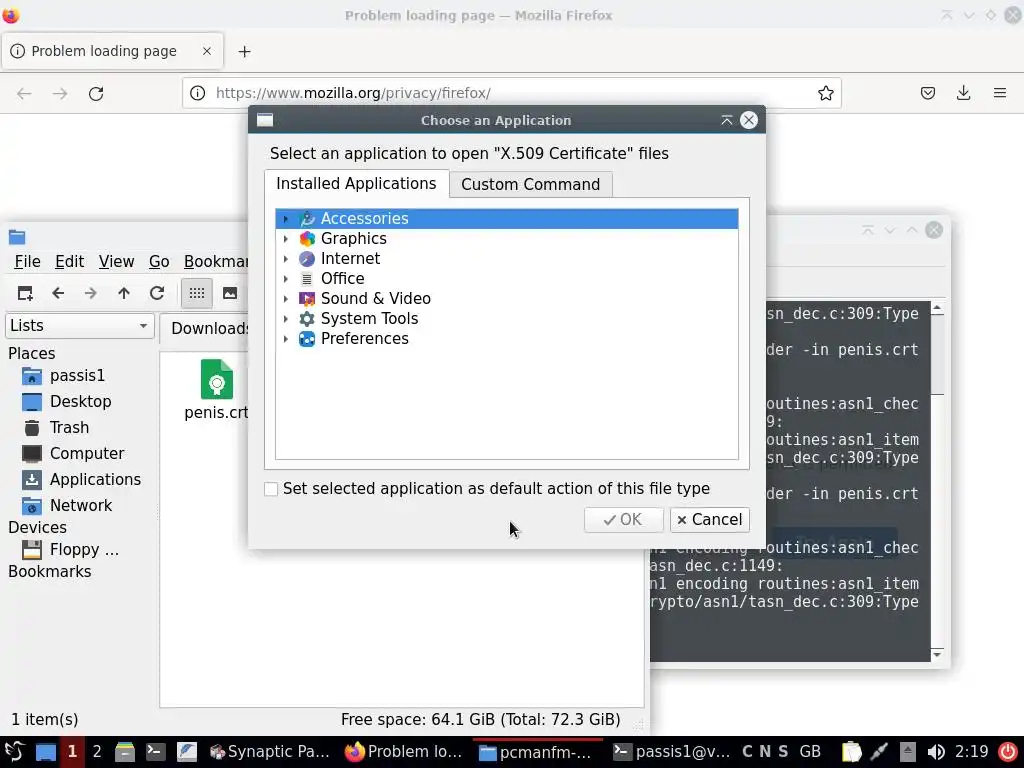This screenshot has height=768, width=1024.
Task: Switch to the passis1 terminal taskbar entry
Action: (673, 752)
